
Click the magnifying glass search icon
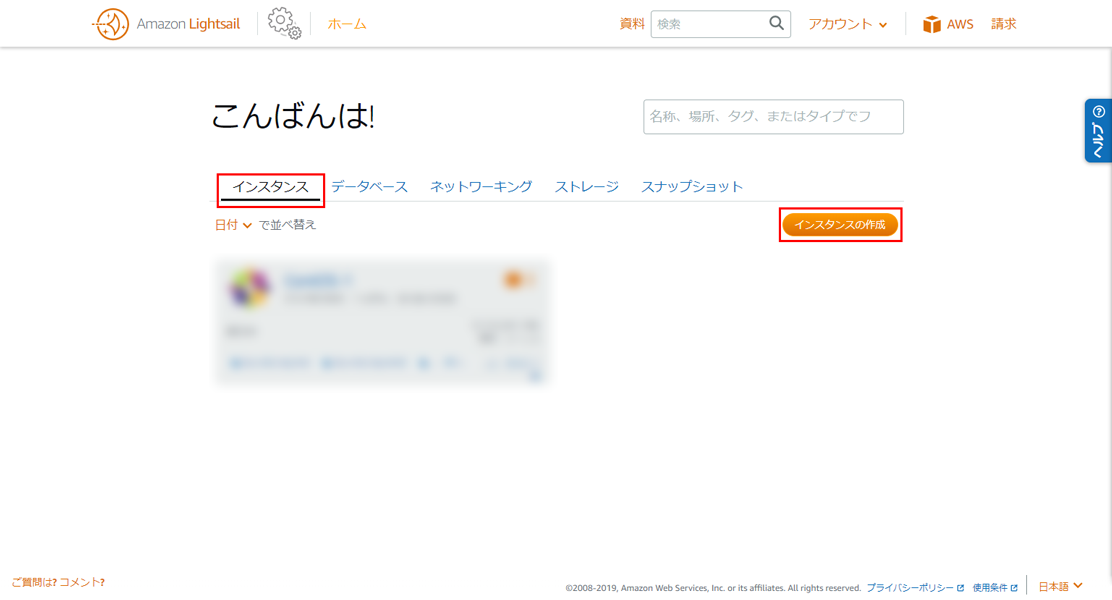click(x=777, y=23)
